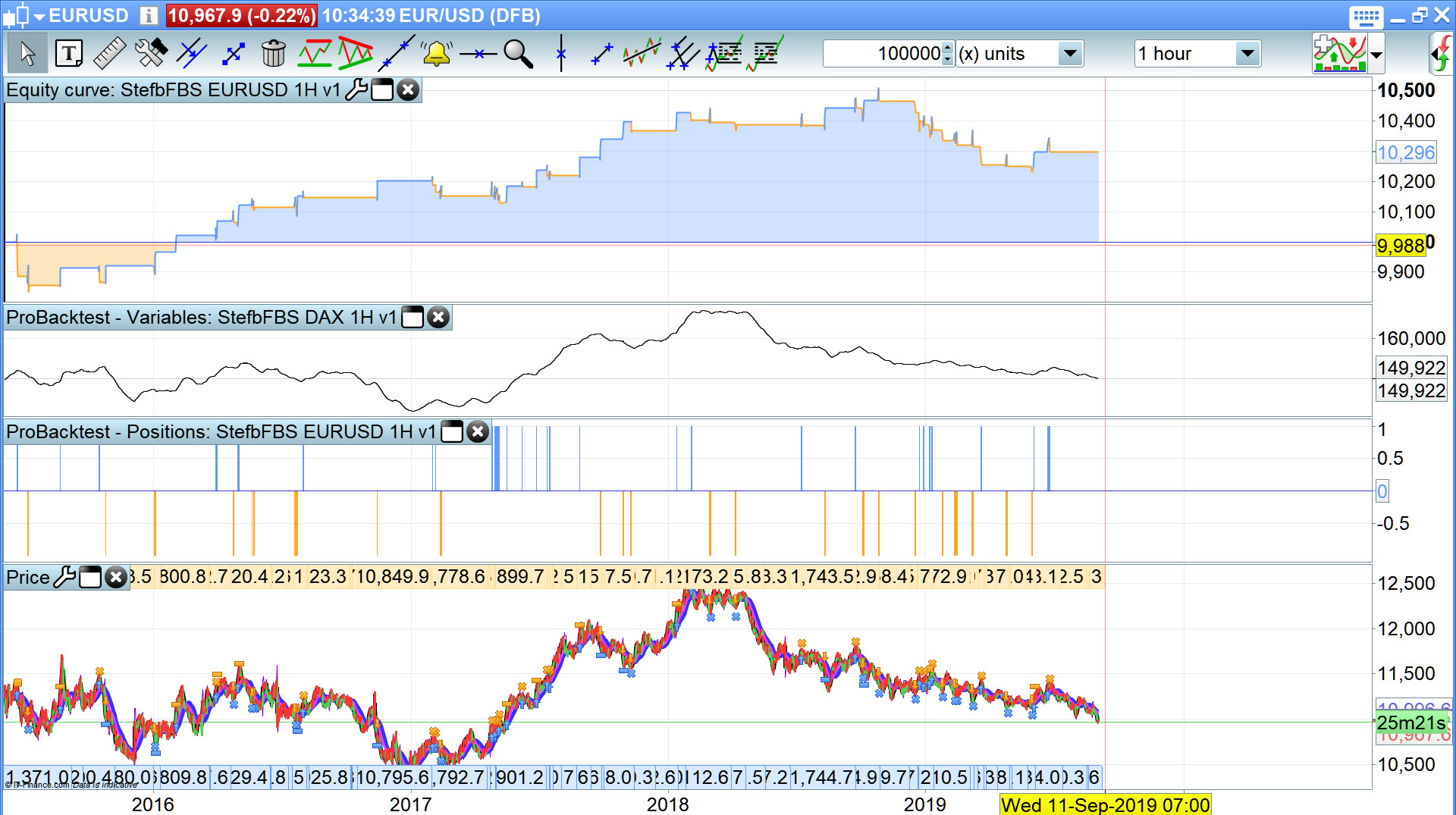
Task: Click the trash can delete tool
Action: [274, 54]
